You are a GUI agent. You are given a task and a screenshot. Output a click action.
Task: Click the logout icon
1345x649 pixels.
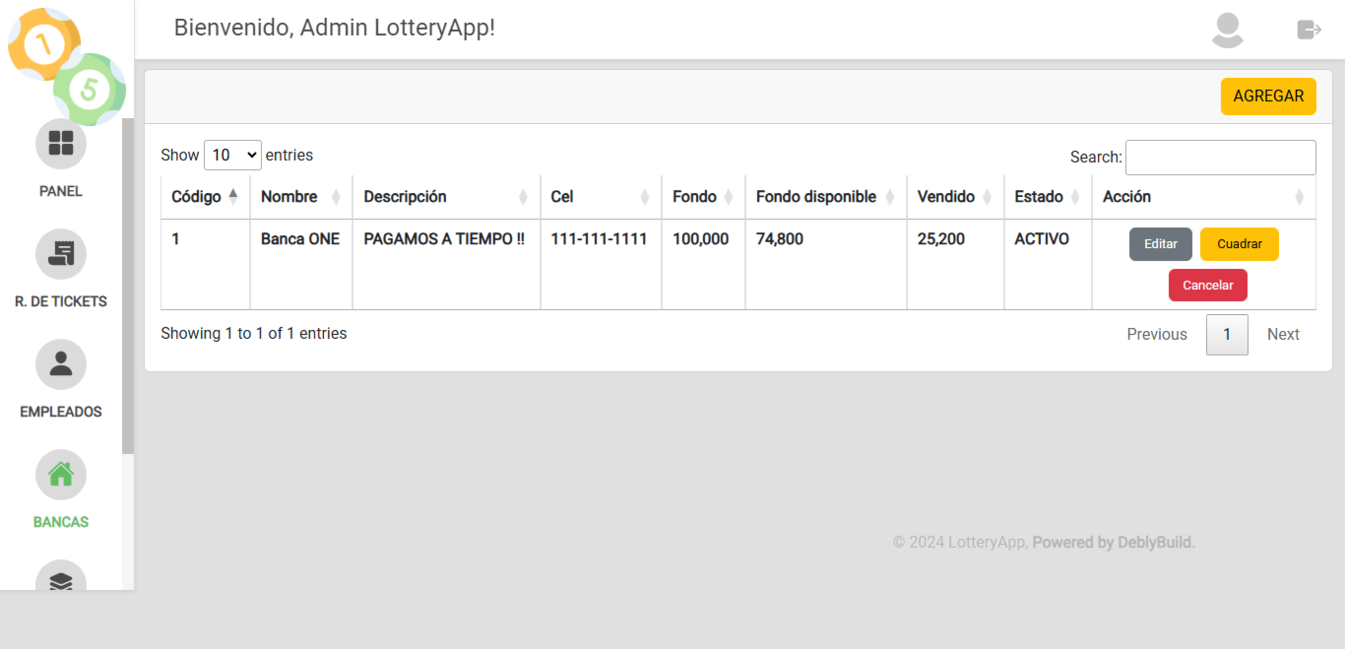[1308, 30]
